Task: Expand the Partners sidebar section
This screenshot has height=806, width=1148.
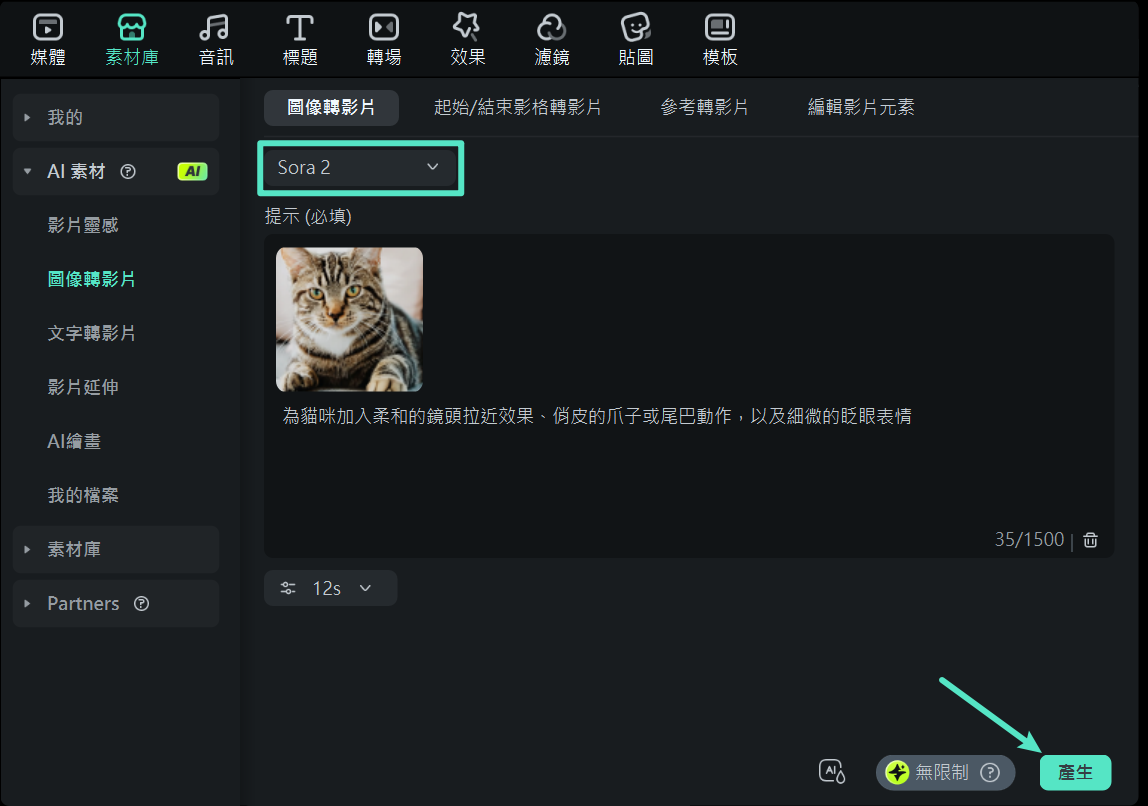Action: click(x=82, y=603)
